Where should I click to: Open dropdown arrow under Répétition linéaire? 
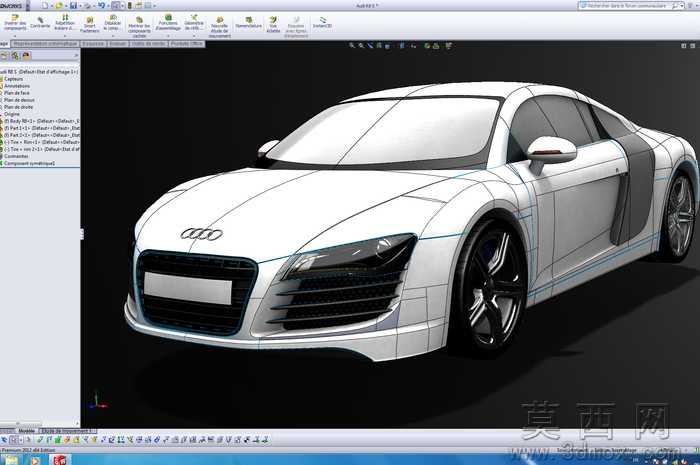(x=65, y=36)
